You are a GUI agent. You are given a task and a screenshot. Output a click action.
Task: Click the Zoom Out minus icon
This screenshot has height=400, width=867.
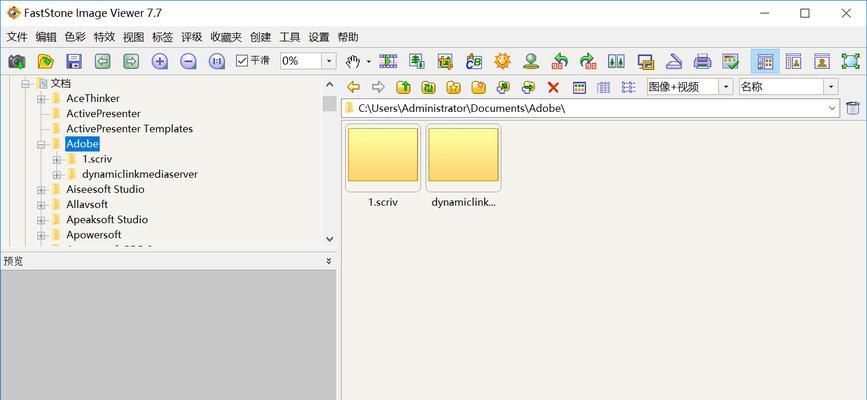(188, 61)
